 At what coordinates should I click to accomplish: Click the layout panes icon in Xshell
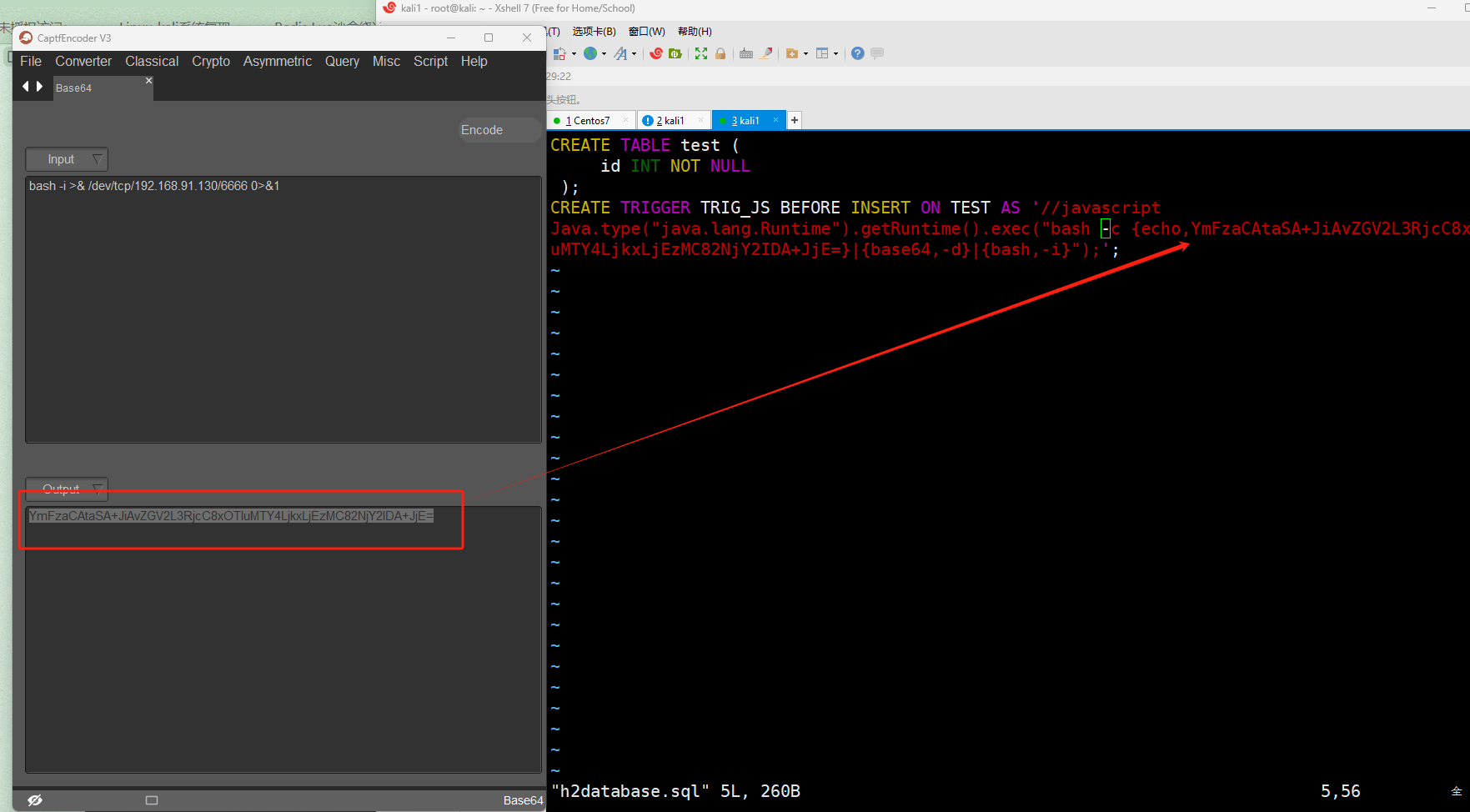(x=822, y=53)
